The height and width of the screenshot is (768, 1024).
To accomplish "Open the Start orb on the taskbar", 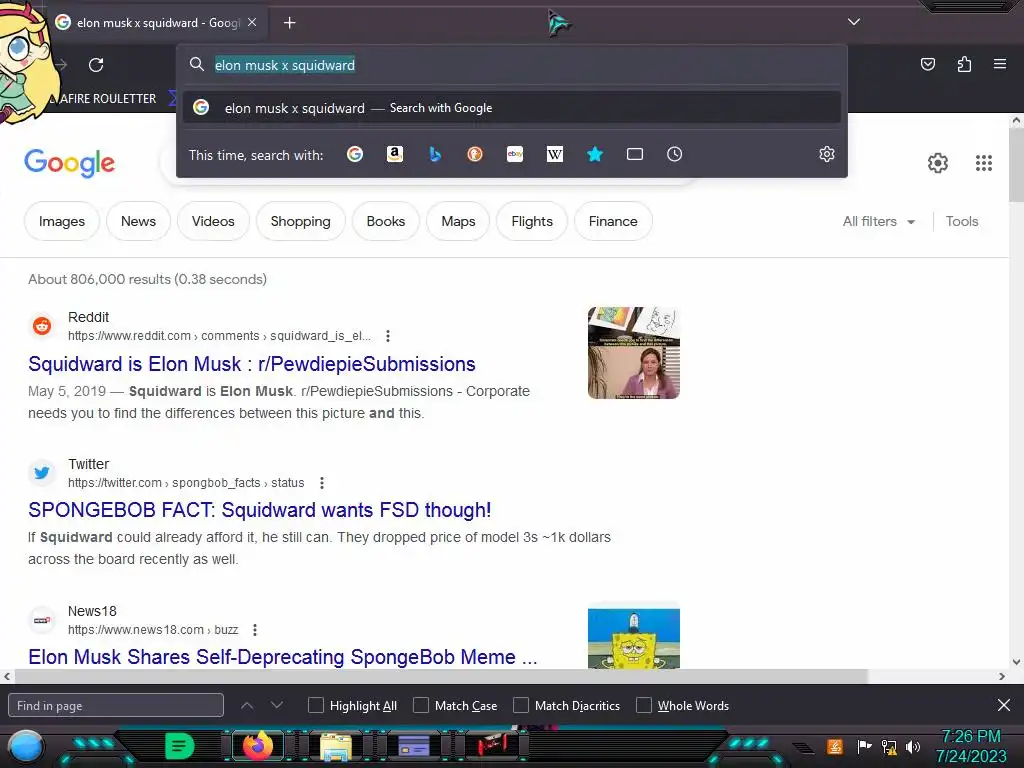I will click(26, 746).
